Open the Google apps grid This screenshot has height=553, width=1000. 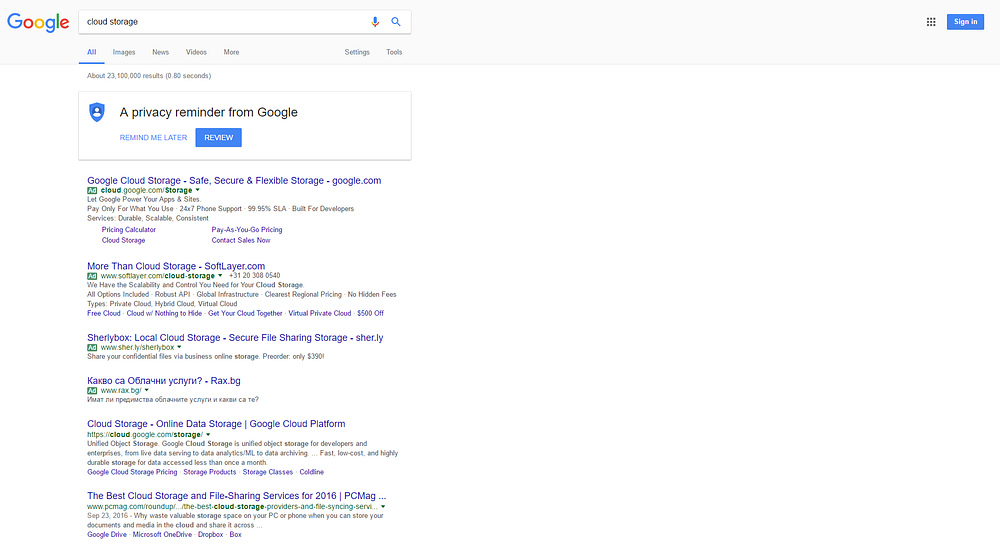931,22
